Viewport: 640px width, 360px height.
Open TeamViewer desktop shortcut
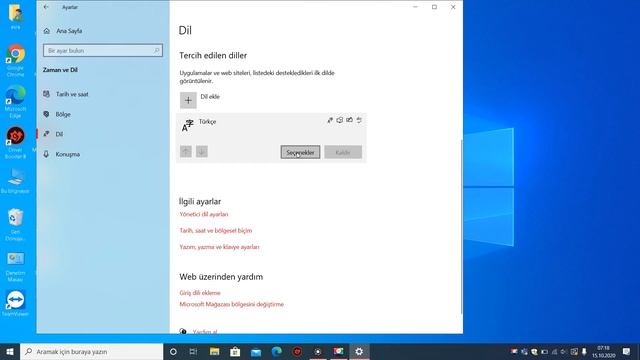click(x=16, y=303)
